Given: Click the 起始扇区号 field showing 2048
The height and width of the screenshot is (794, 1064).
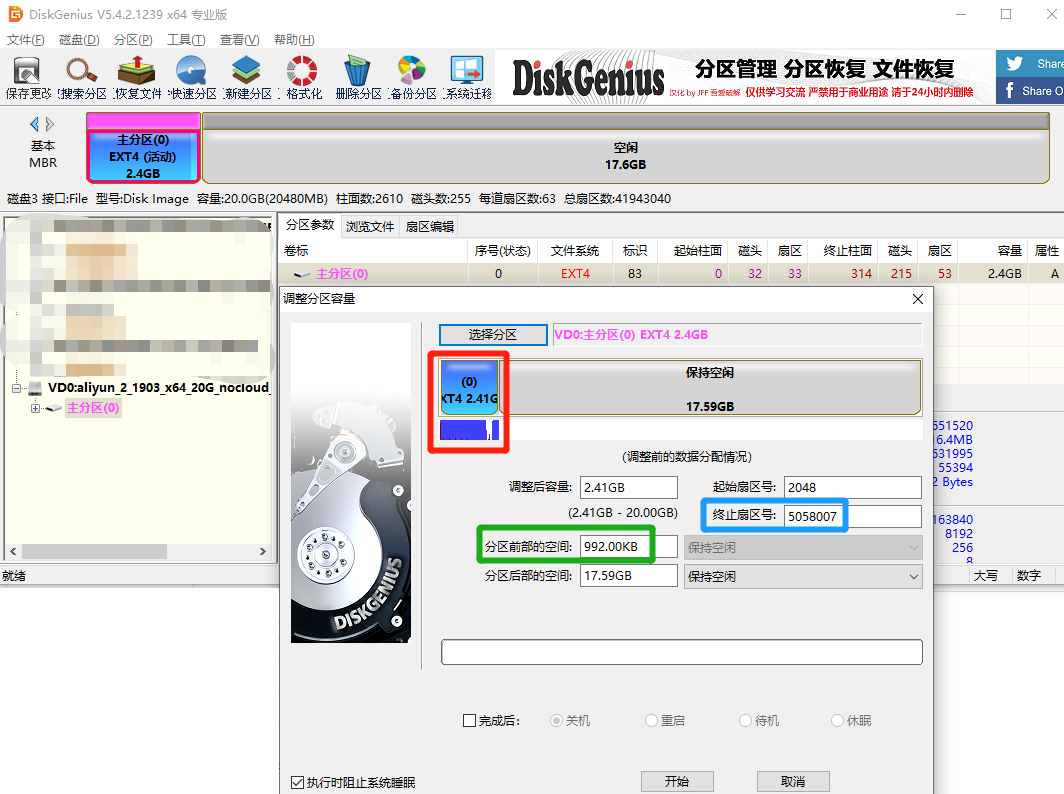Looking at the screenshot, I should [852, 487].
